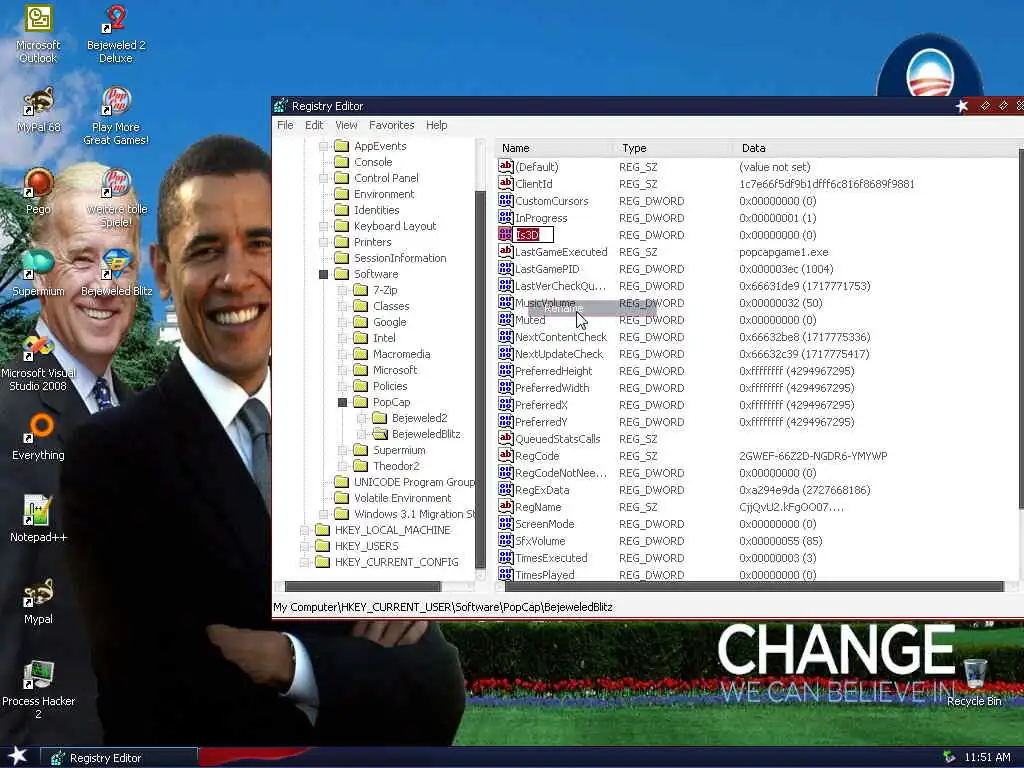Sort values by Type column header
This screenshot has height=768, width=1024.
pos(673,148)
